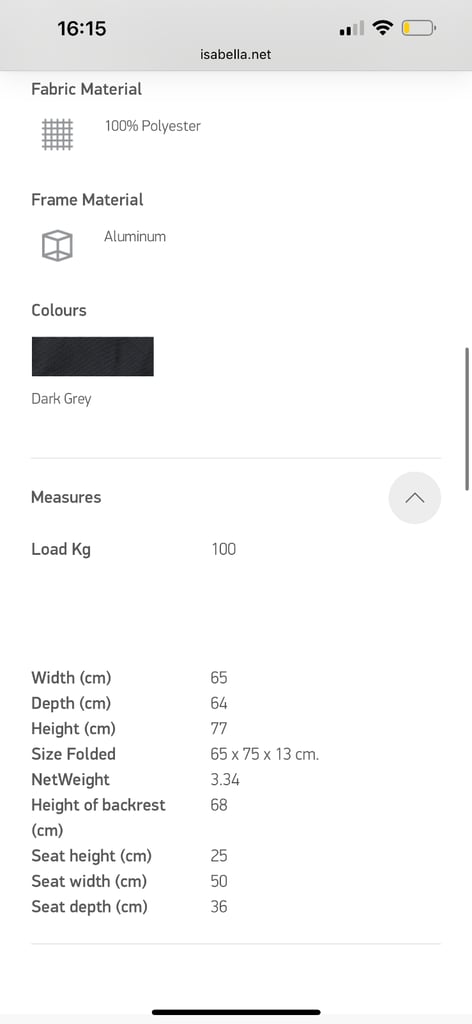472x1024 pixels.
Task: Click the Colours heading
Action: pos(59,310)
